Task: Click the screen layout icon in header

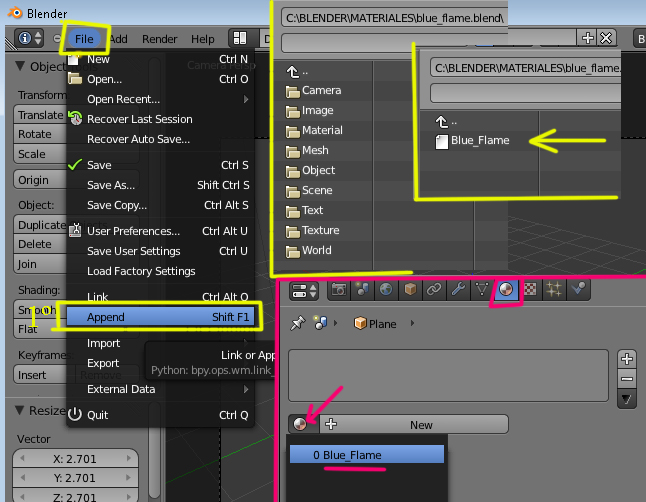Action: 240,38
